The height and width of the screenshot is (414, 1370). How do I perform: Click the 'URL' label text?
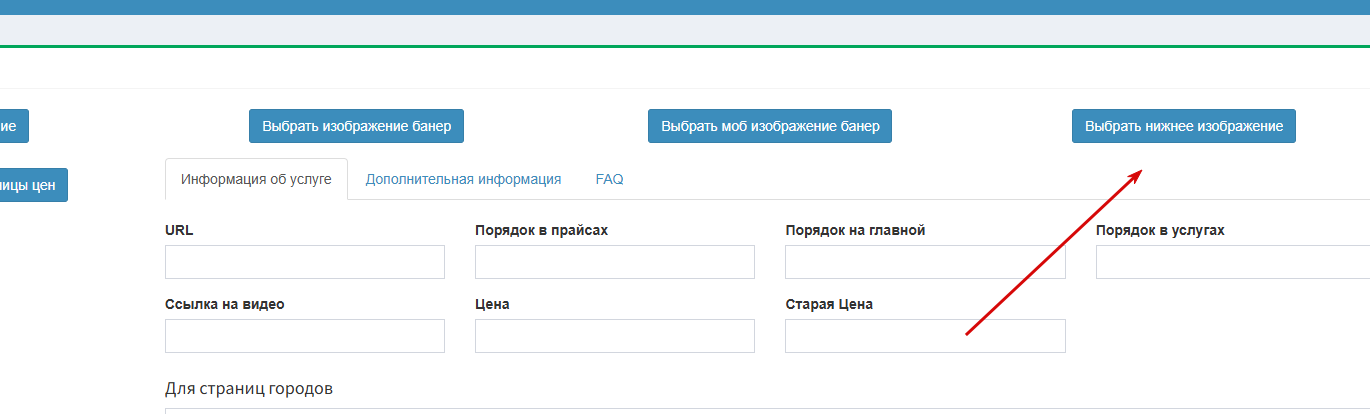tap(179, 230)
